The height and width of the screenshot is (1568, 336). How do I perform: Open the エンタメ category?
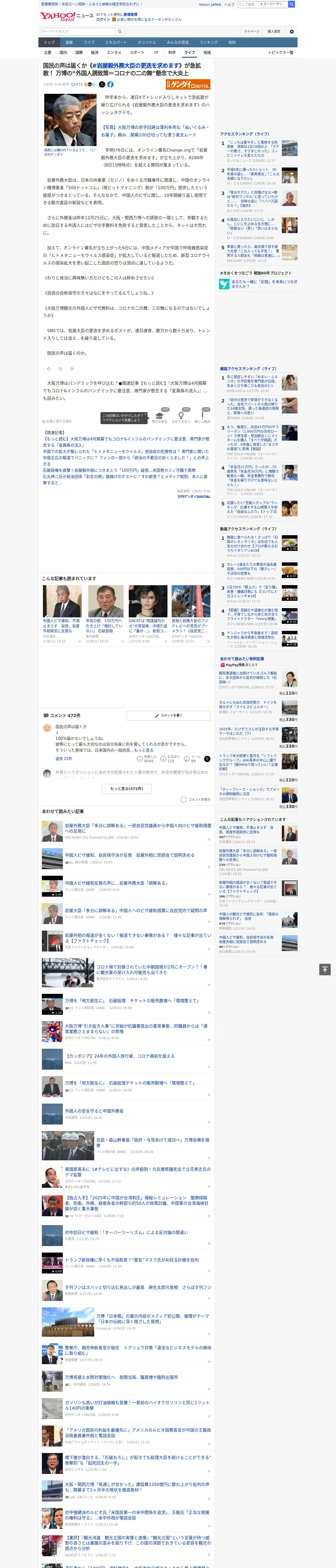[114, 52]
